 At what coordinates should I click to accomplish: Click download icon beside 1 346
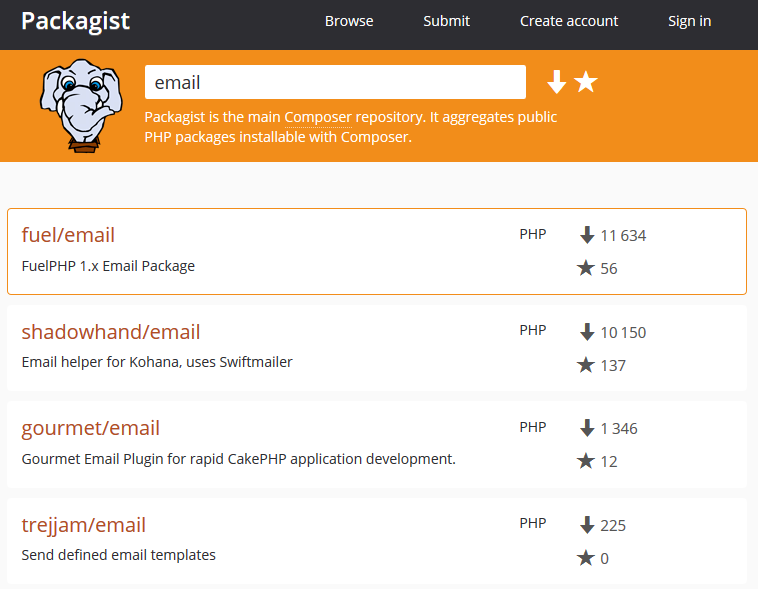point(587,428)
